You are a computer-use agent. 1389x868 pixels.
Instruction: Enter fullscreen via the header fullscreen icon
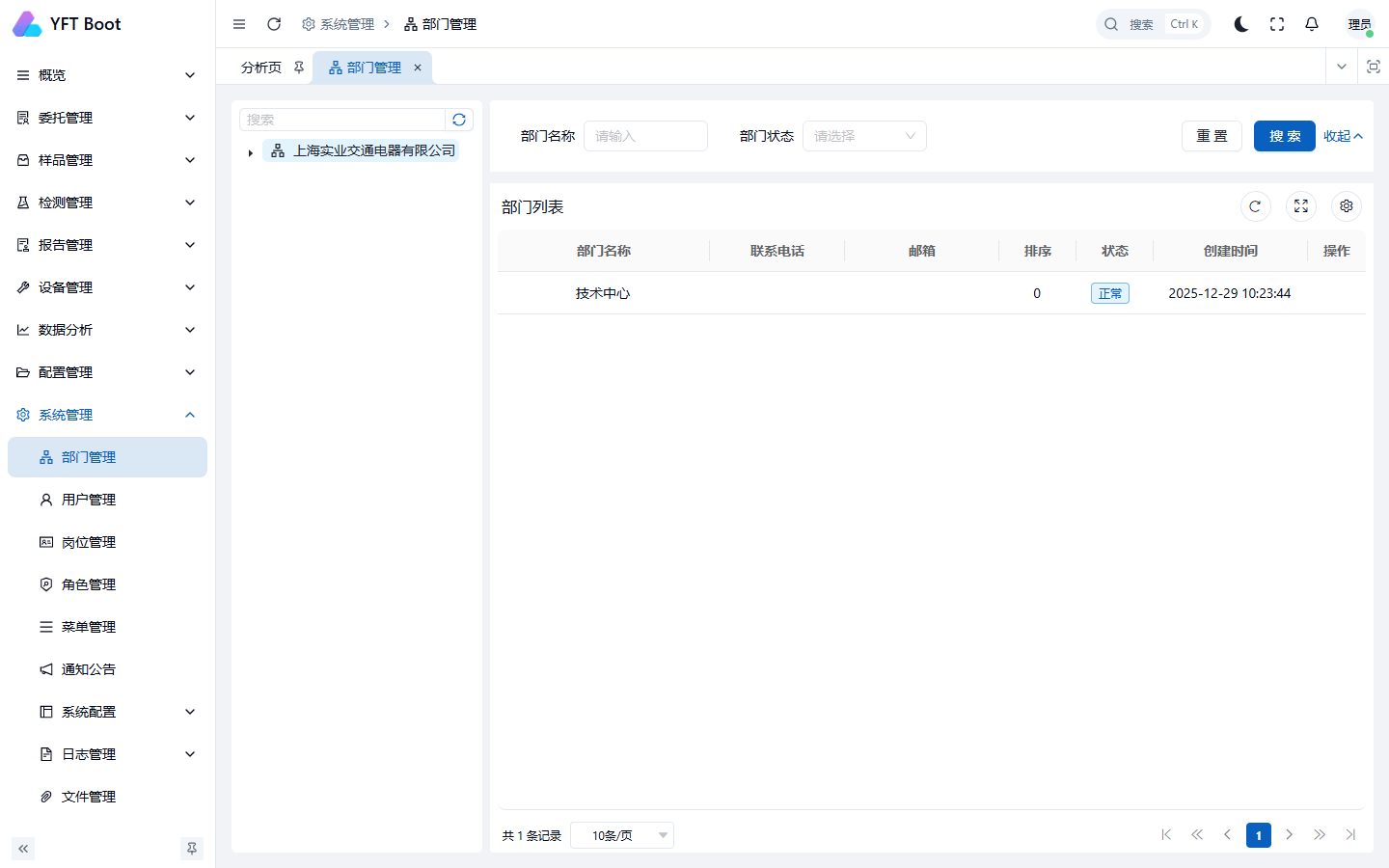(1277, 24)
